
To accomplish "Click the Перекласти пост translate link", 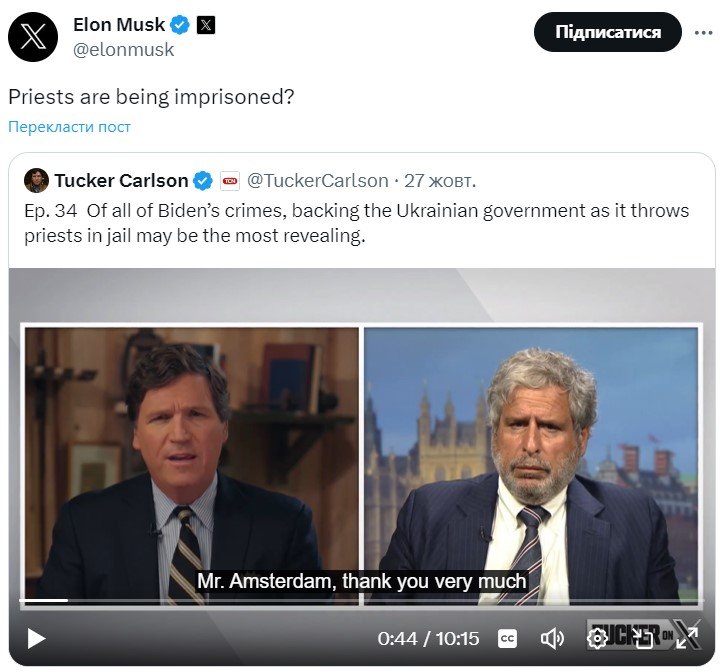I will click(70, 126).
